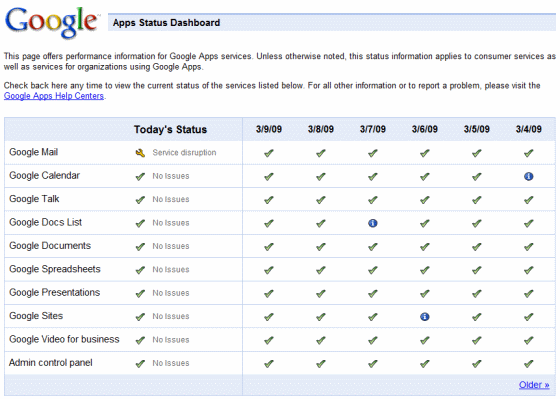Click the Apps Status Dashboard title
The image size is (560, 399).
pyautogui.click(x=166, y=23)
